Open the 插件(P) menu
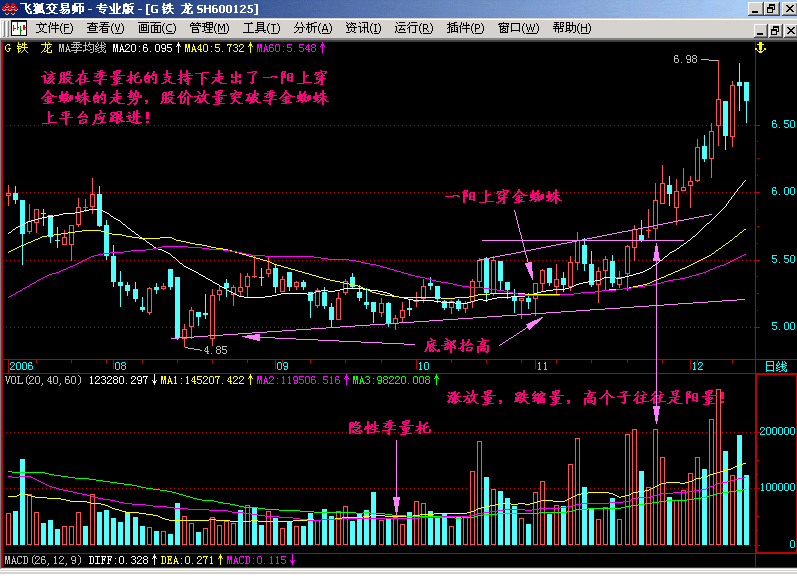This screenshot has width=797, height=578. point(465,28)
